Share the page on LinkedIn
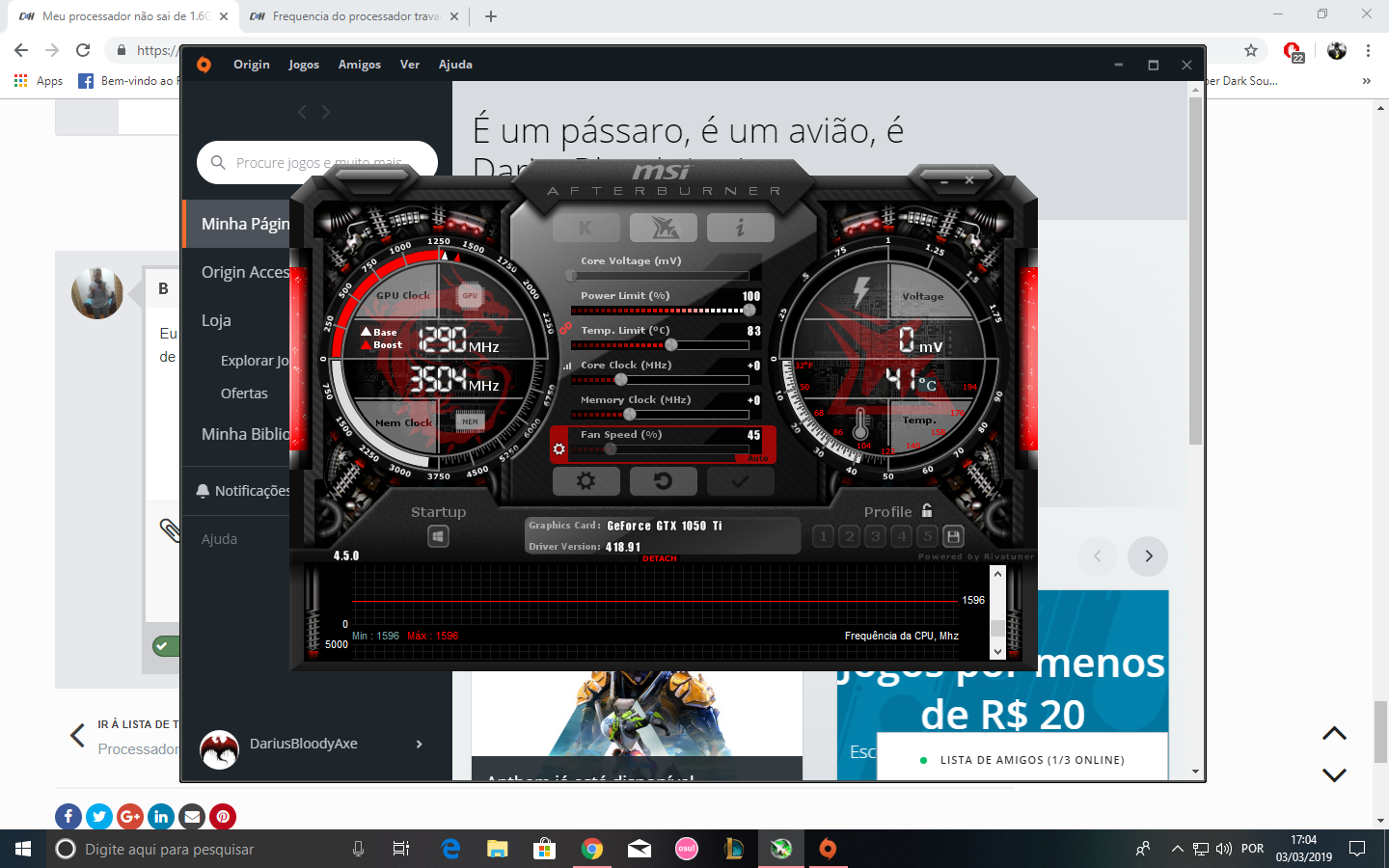Screen dimensions: 1389x868 pos(161,817)
